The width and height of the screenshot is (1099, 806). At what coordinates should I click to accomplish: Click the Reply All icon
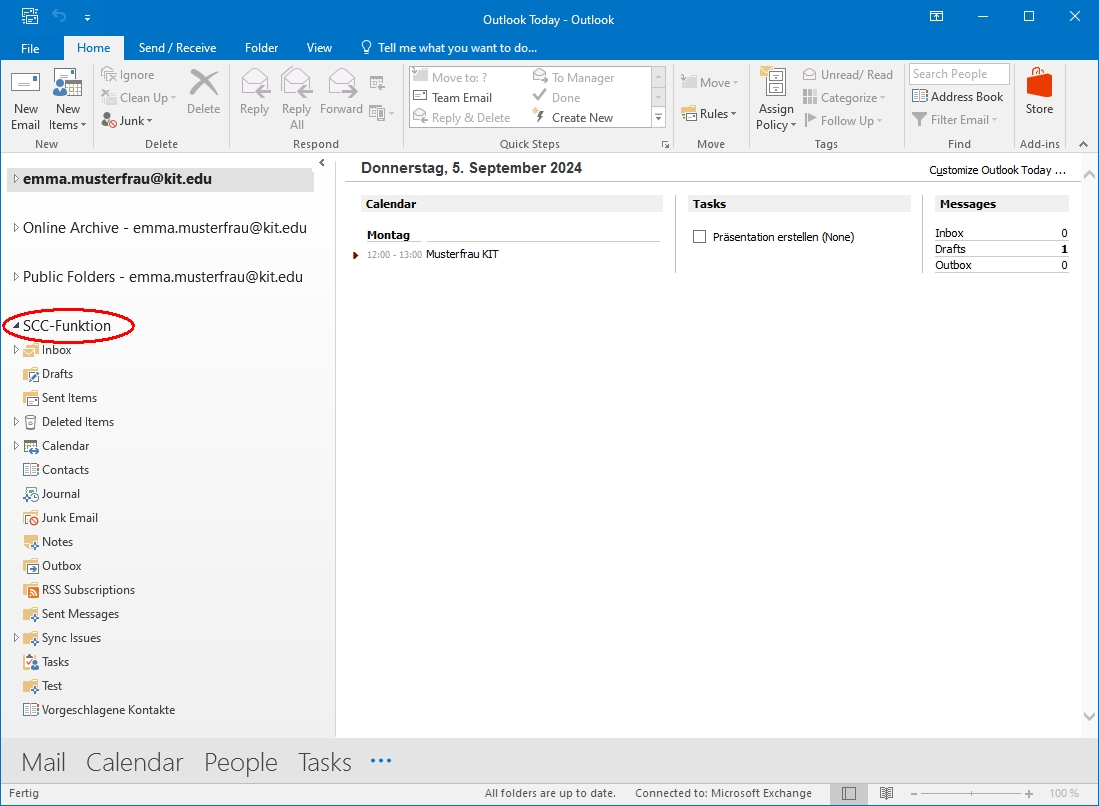coord(296,83)
